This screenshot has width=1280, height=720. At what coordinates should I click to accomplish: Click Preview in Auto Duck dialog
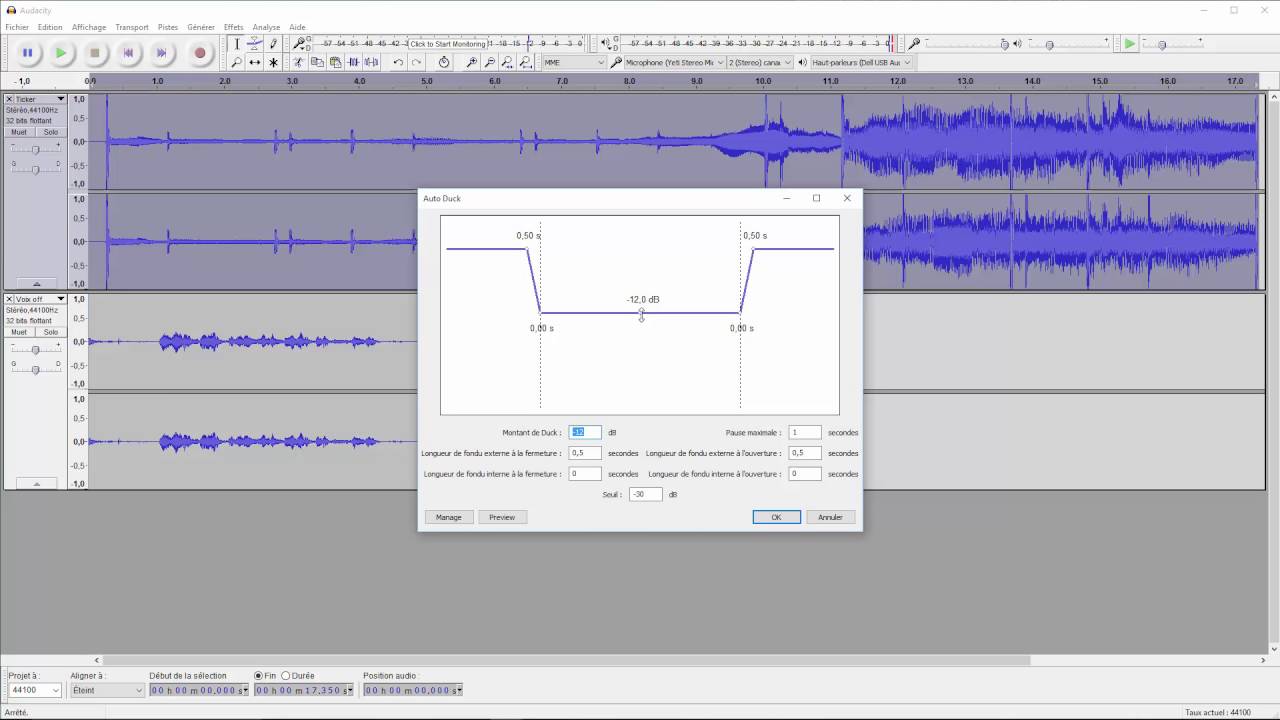coord(502,517)
